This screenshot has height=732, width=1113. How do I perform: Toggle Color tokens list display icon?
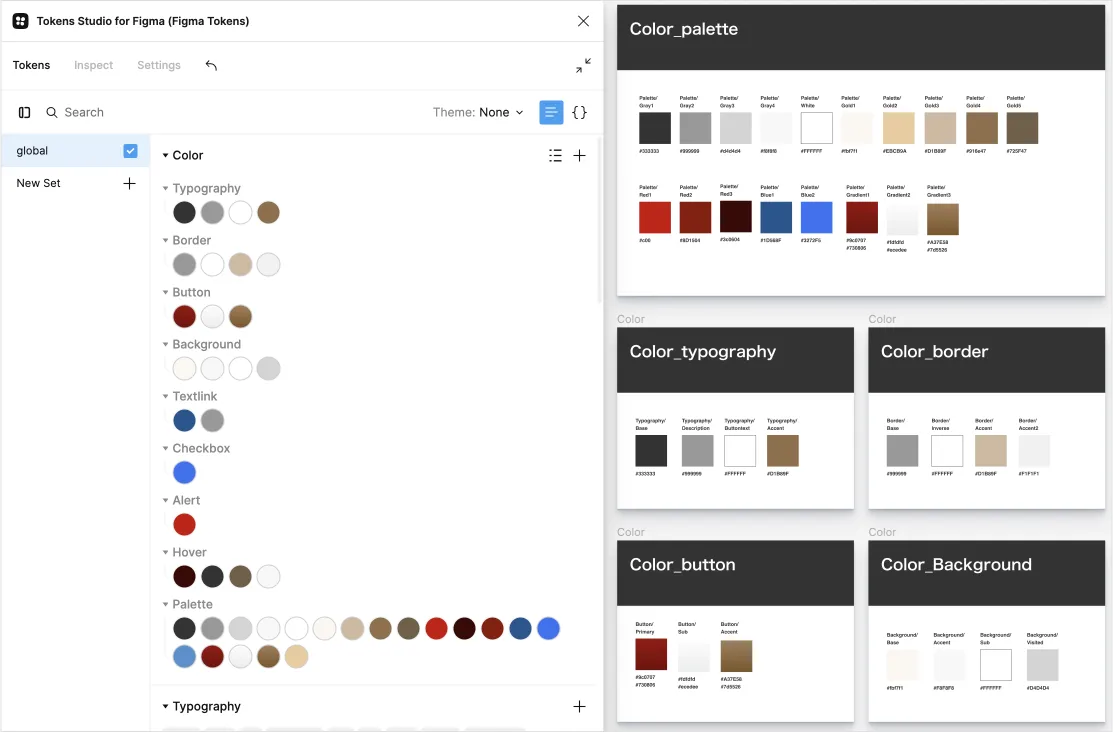coord(555,155)
